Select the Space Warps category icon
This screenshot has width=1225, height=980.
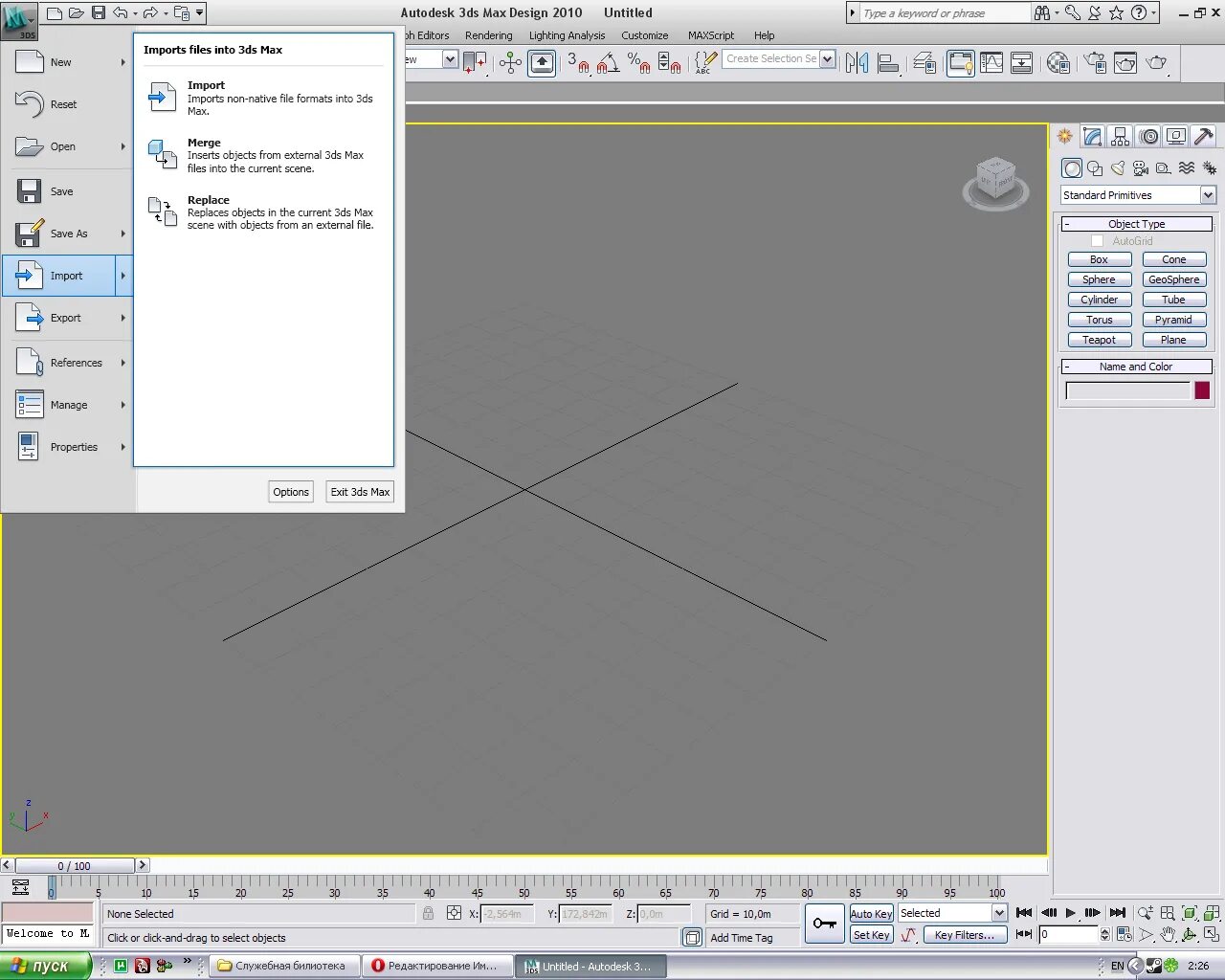(x=1187, y=168)
